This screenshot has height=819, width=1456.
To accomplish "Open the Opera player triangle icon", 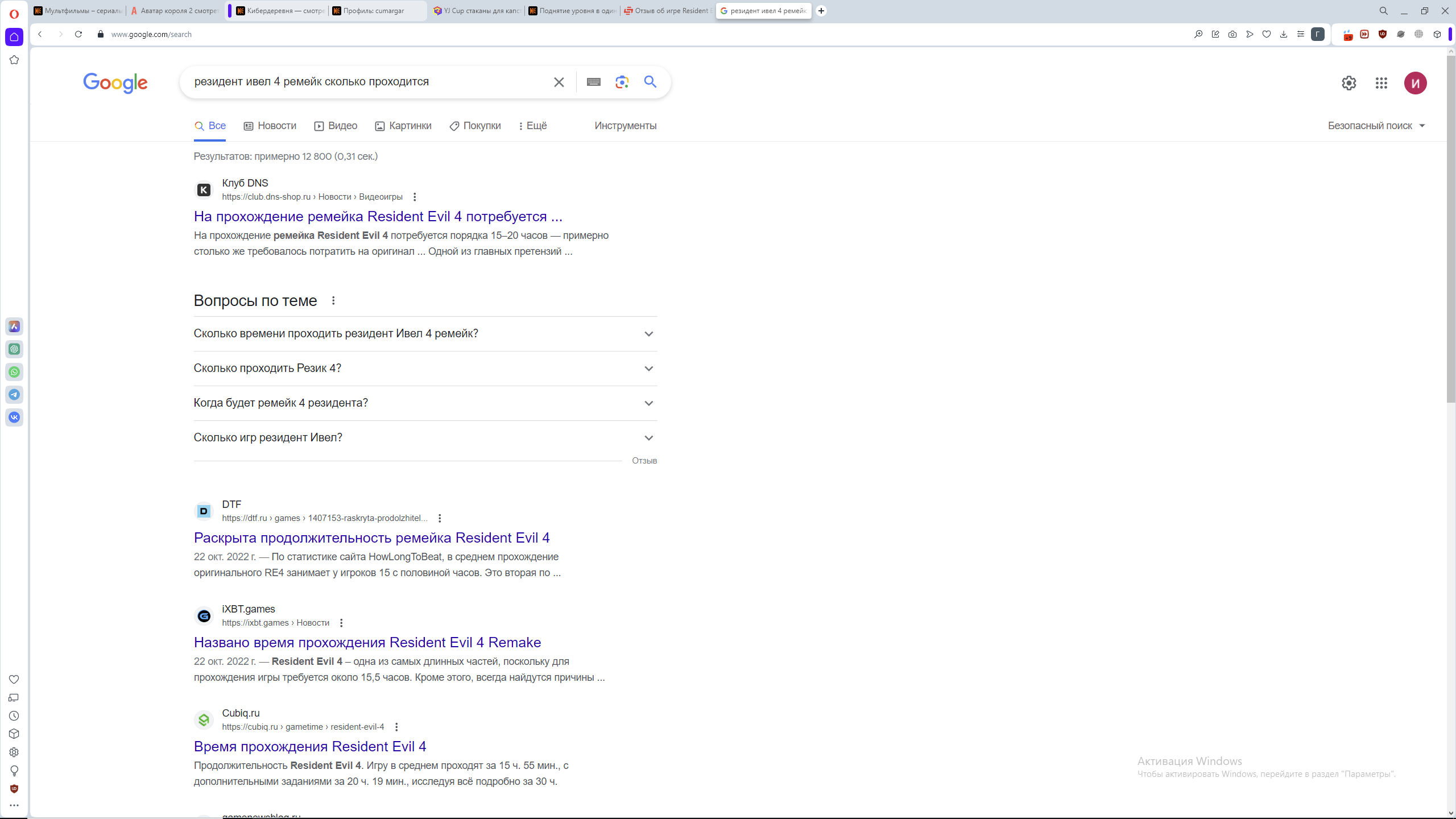I will (x=1250, y=34).
